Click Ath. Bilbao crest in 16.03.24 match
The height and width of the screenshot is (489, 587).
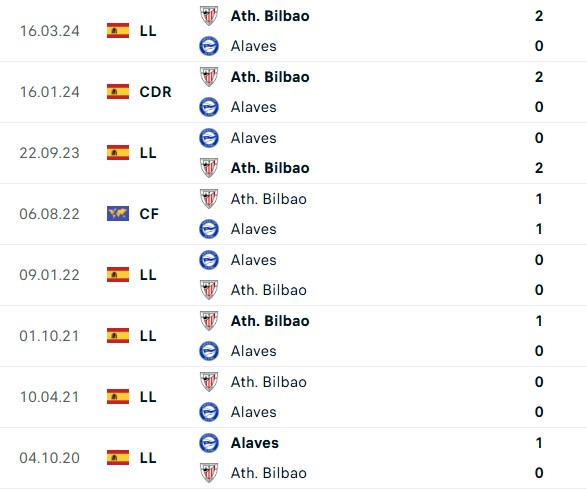pos(209,16)
